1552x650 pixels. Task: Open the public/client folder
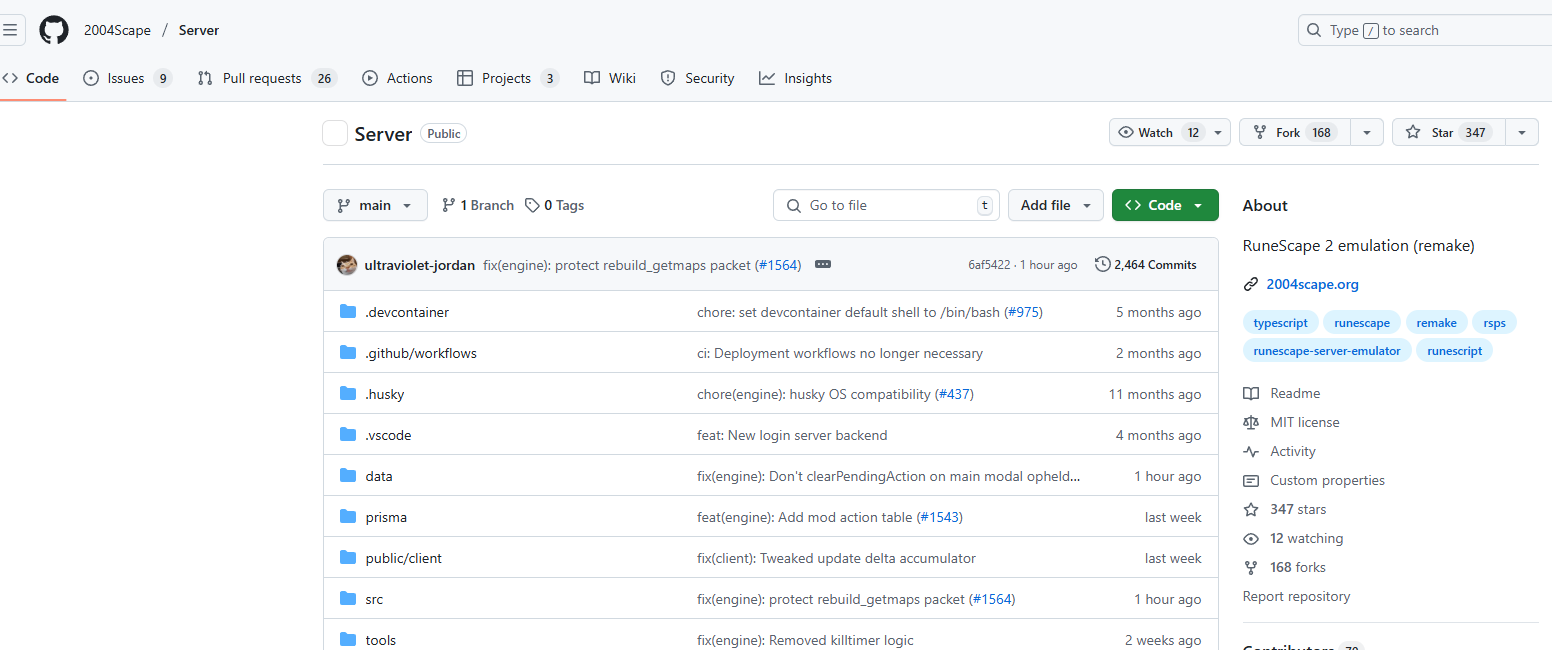[404, 558]
